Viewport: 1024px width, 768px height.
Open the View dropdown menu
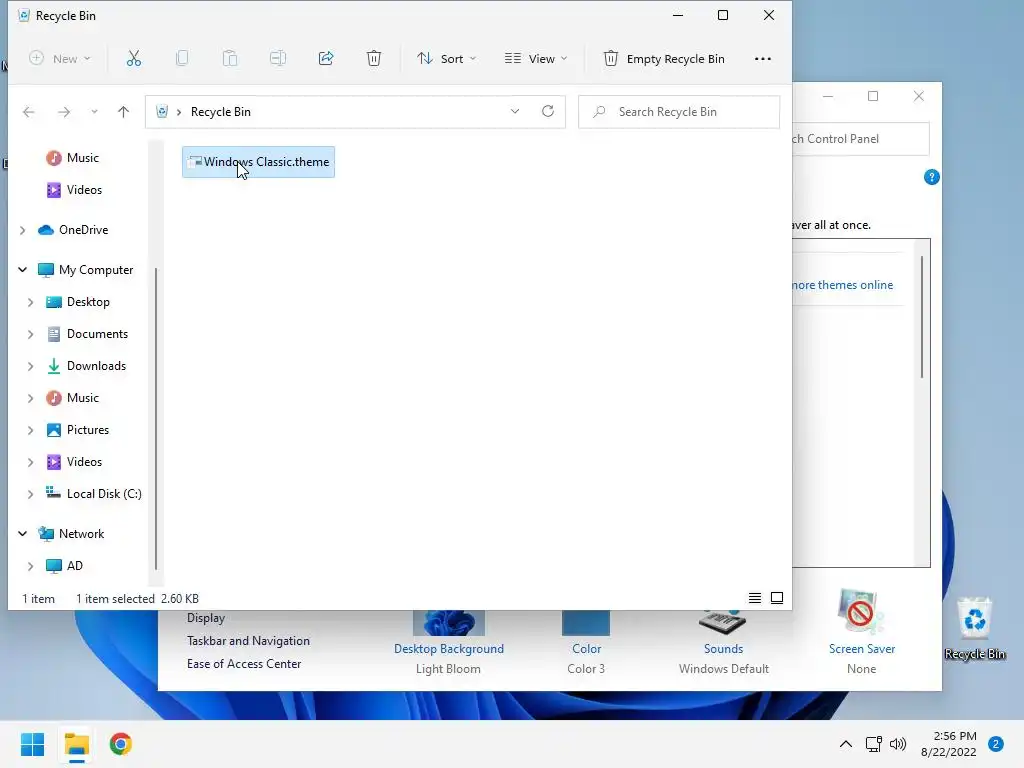[x=536, y=59]
